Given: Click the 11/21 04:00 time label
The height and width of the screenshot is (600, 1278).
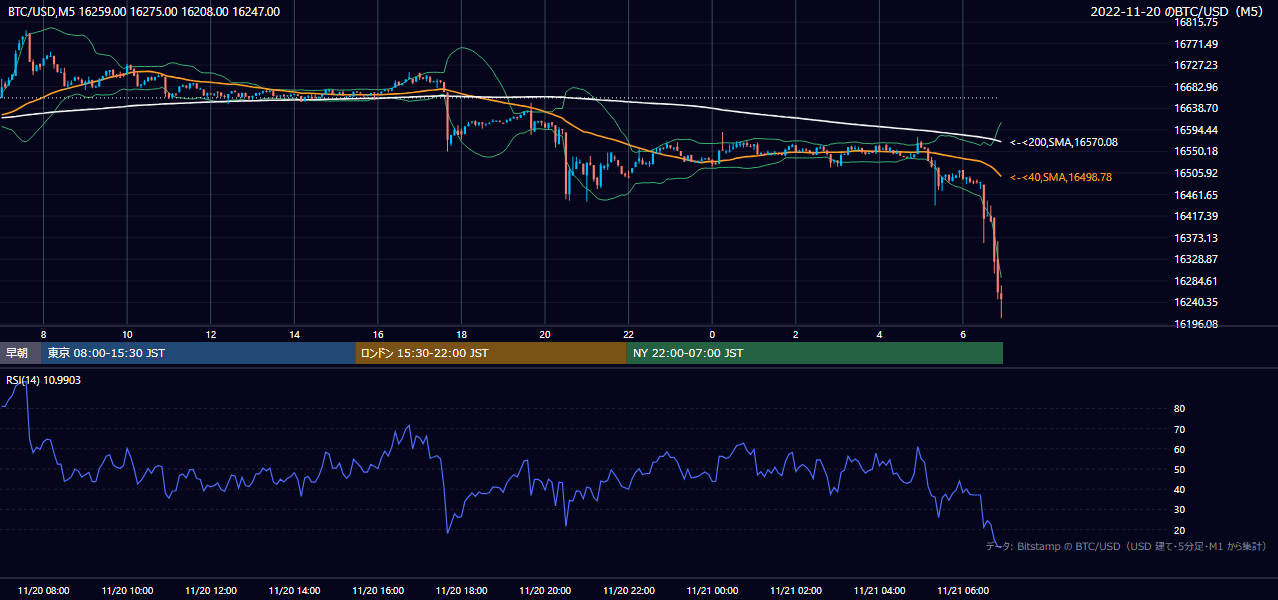Looking at the screenshot, I should coord(879,591).
